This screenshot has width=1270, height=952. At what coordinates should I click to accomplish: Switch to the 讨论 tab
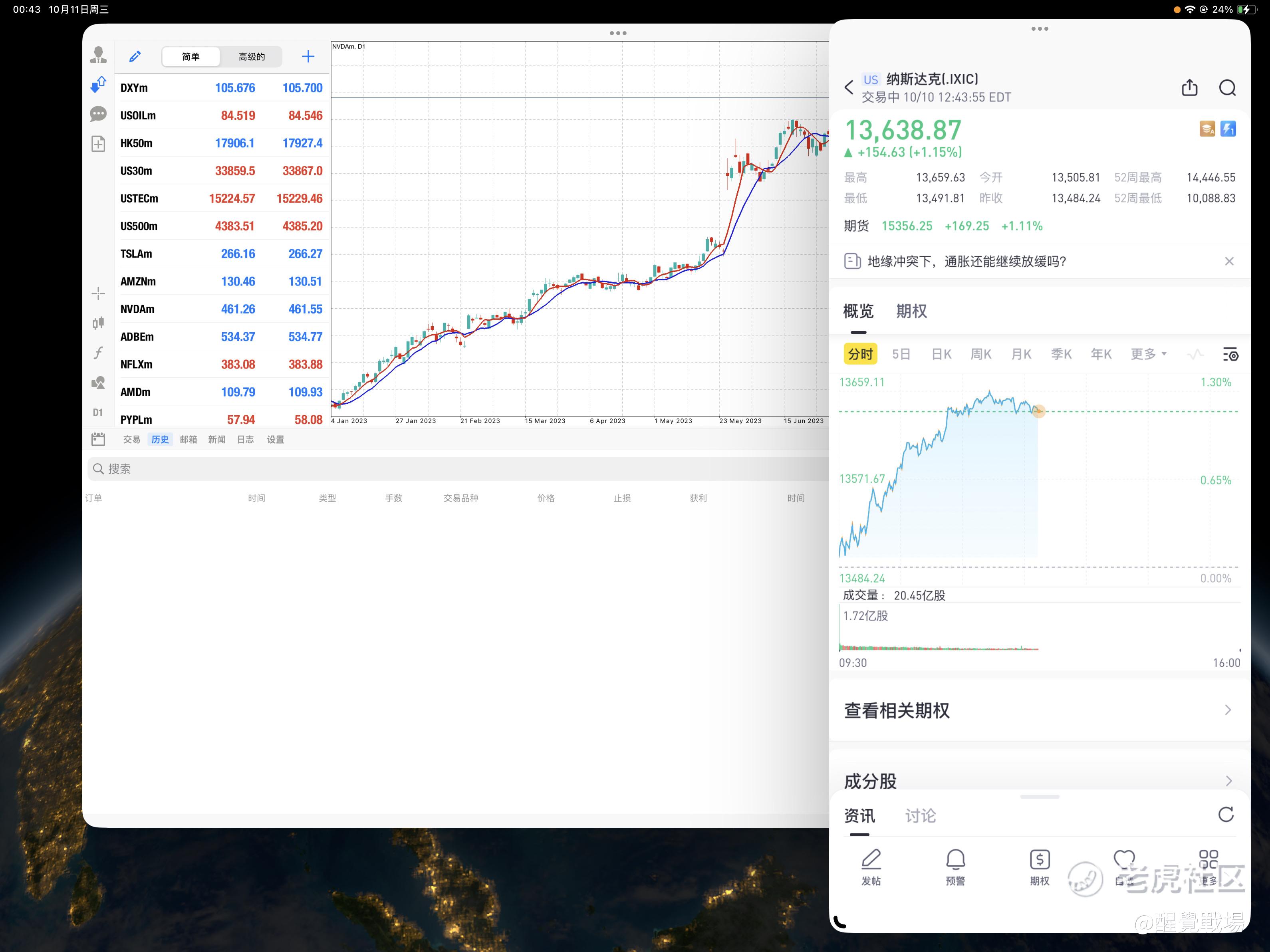(920, 816)
